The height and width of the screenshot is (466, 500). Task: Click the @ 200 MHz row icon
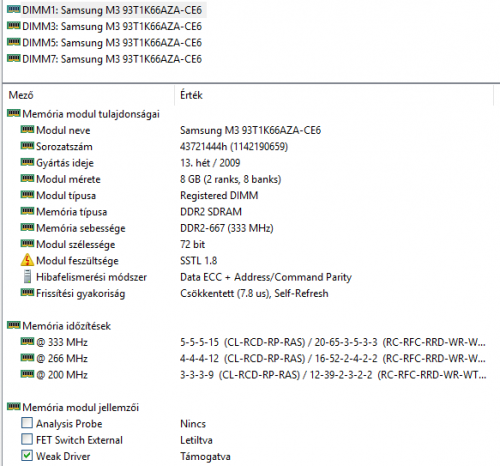point(27,374)
